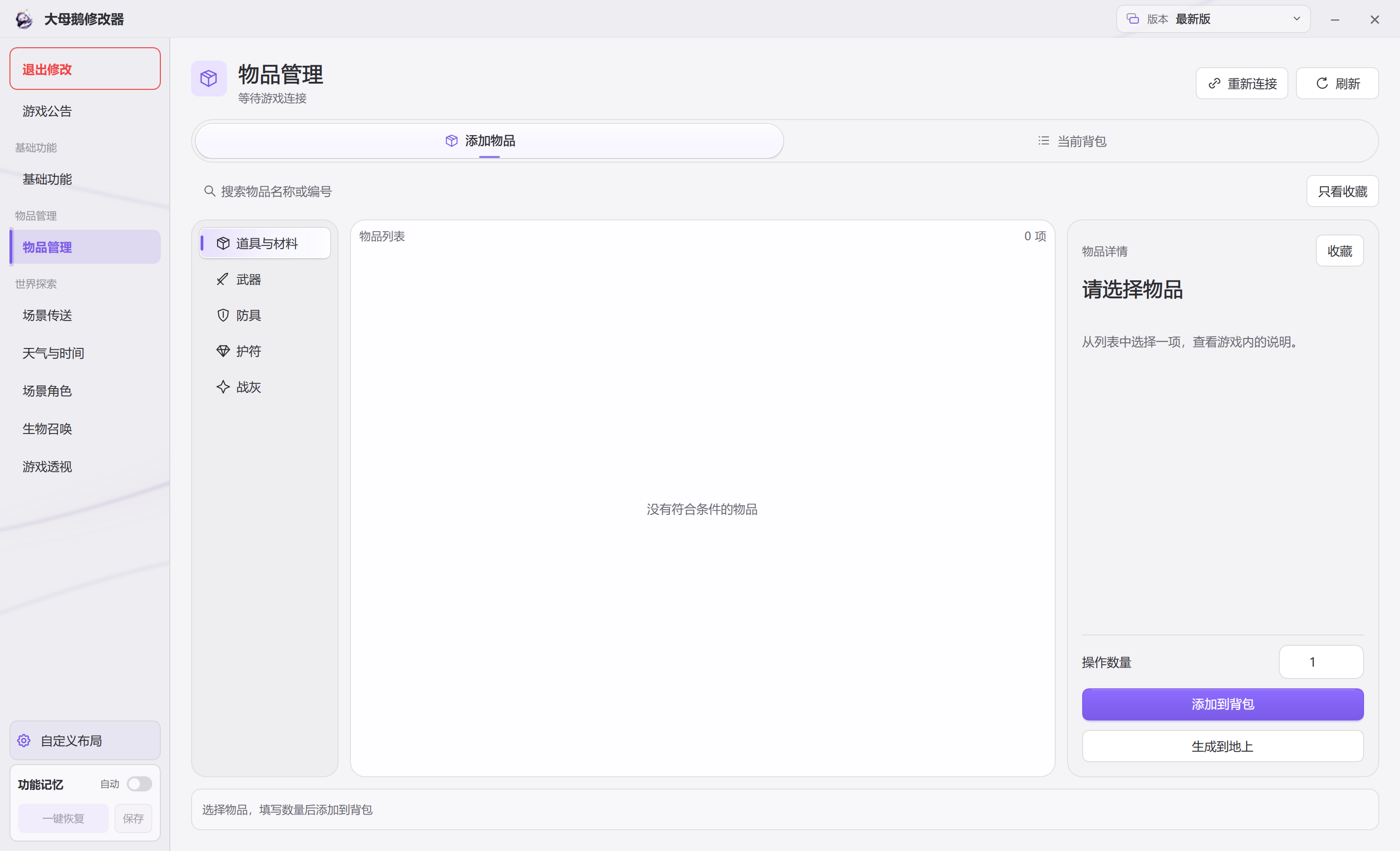Click the search magnifier icon

click(210, 191)
